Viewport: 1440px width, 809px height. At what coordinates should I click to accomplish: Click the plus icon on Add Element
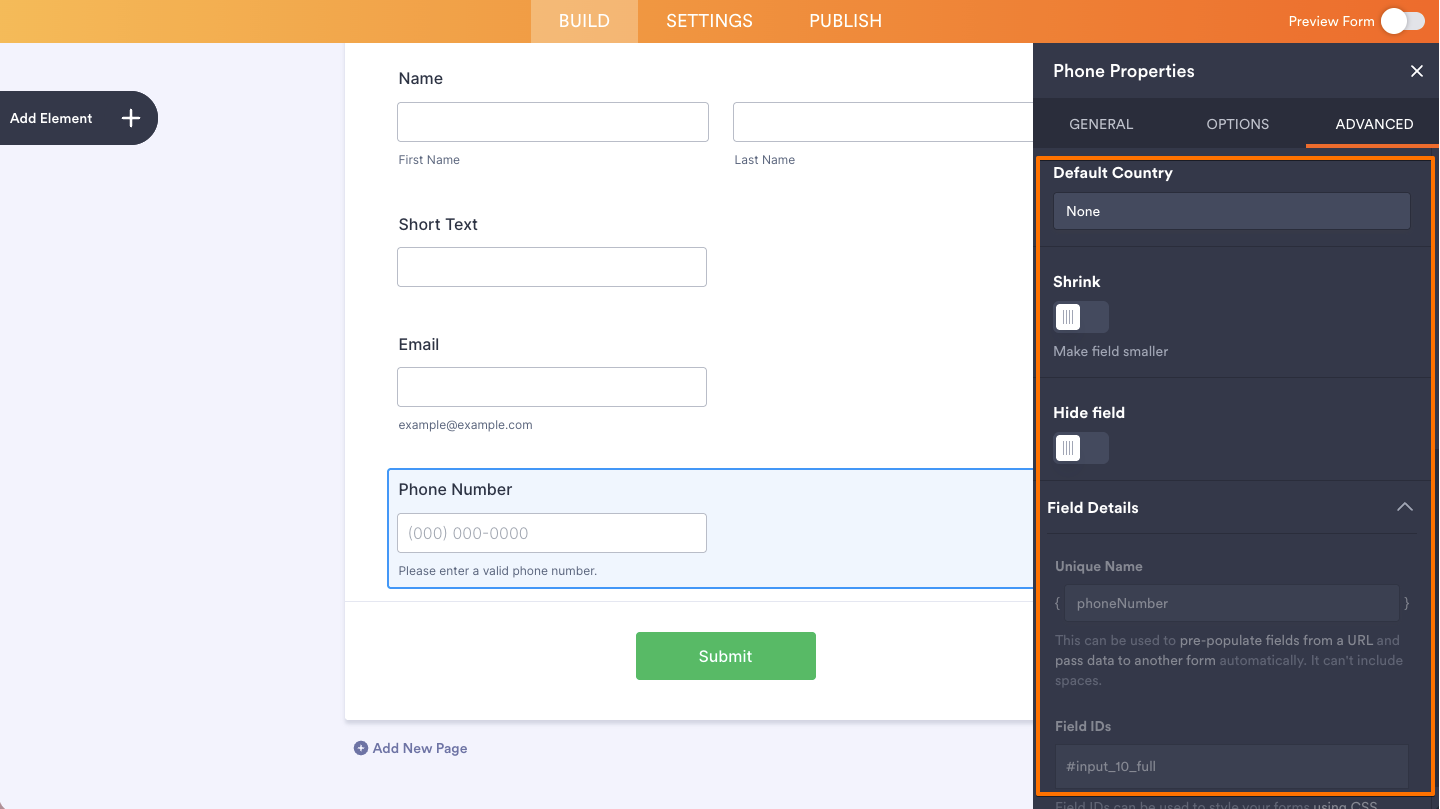tap(131, 118)
